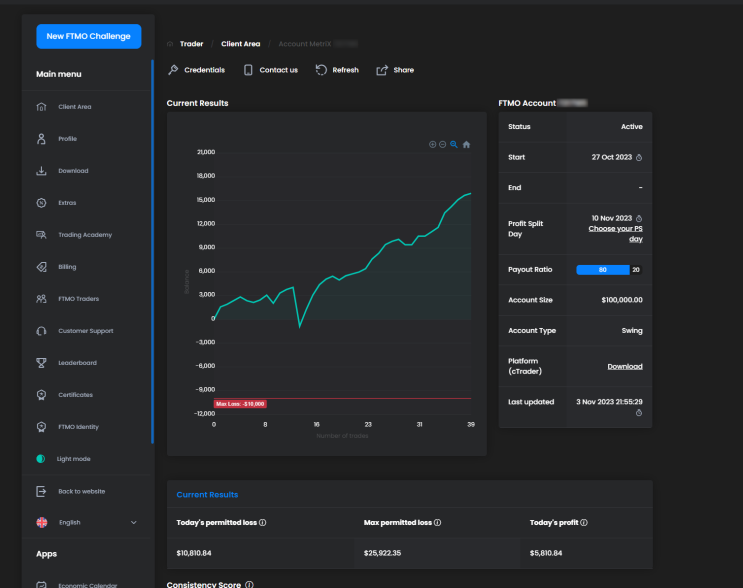Viewport: 743px width, 588px height.
Task: Click info icon beside Consistency Score
Action: point(249,585)
